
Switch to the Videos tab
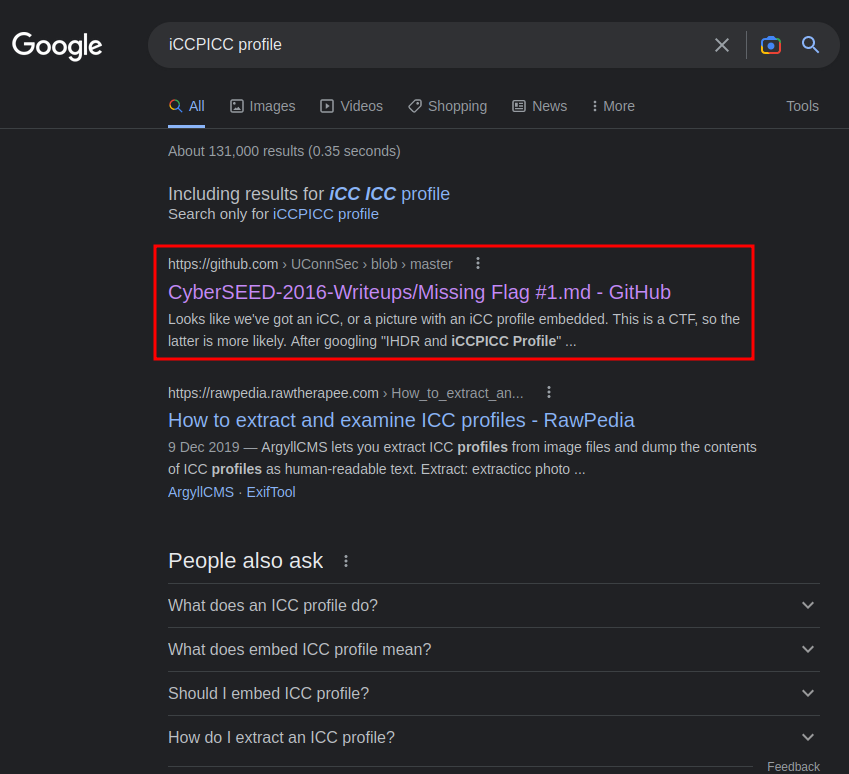tap(351, 106)
